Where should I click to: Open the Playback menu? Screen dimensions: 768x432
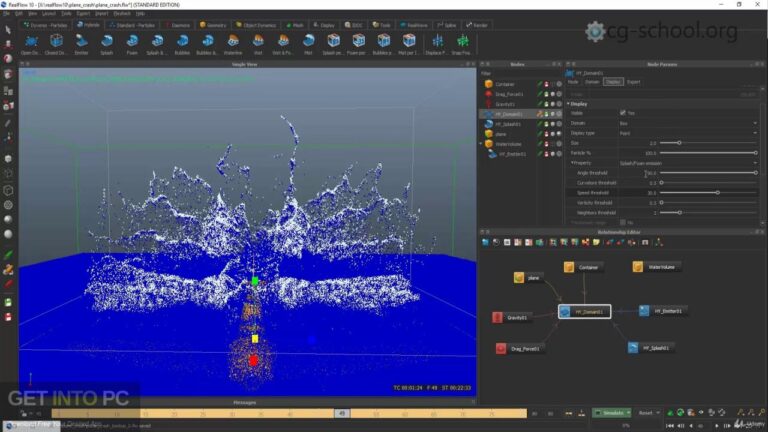(x=122, y=14)
